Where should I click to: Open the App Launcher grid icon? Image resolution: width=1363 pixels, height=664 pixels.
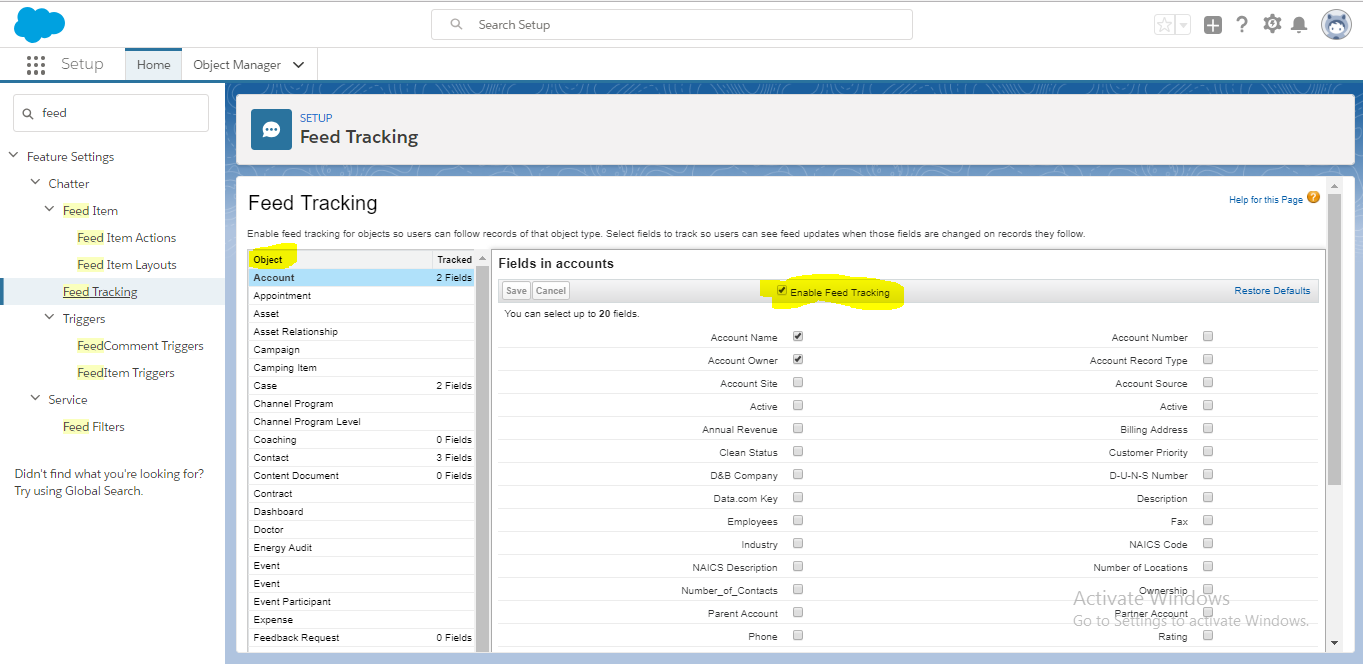(x=36, y=65)
